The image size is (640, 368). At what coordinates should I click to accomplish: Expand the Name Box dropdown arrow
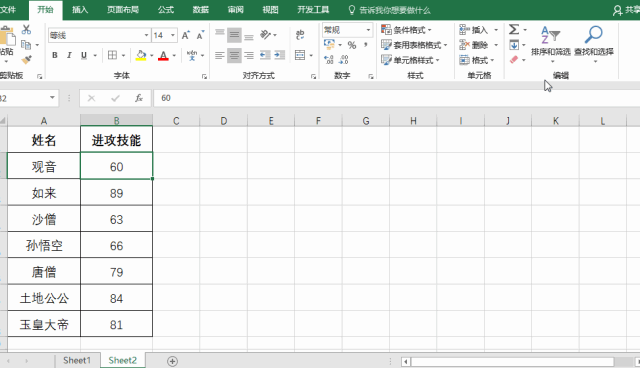click(52, 98)
